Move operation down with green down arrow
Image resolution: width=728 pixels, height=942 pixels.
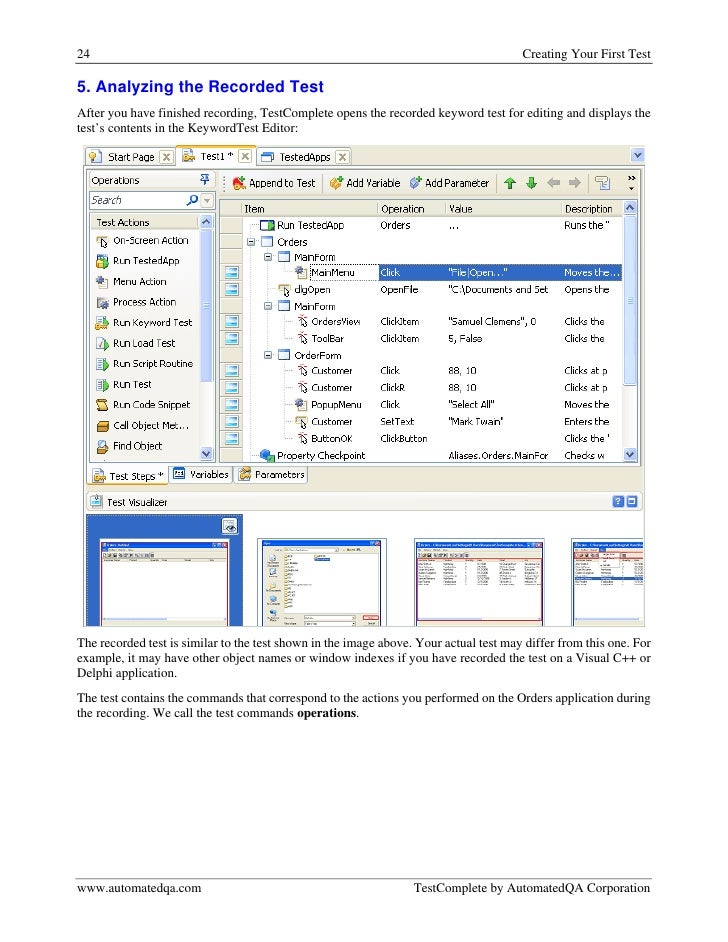pos(532,183)
